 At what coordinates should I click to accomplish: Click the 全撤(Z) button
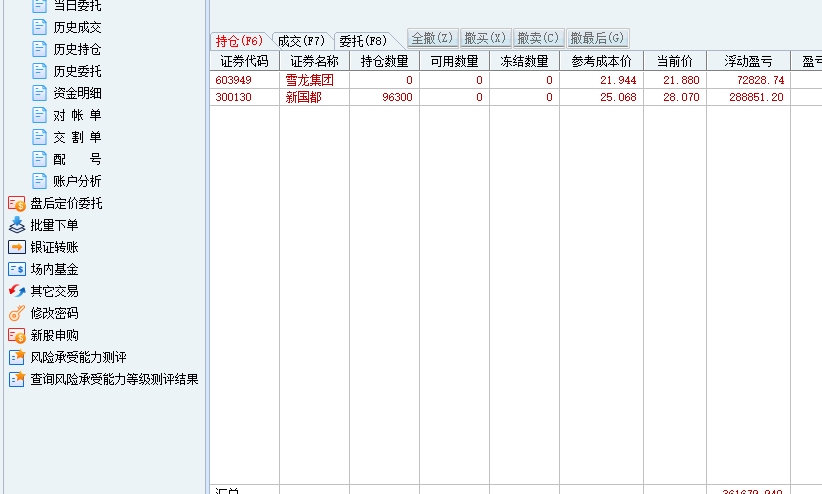pos(432,38)
